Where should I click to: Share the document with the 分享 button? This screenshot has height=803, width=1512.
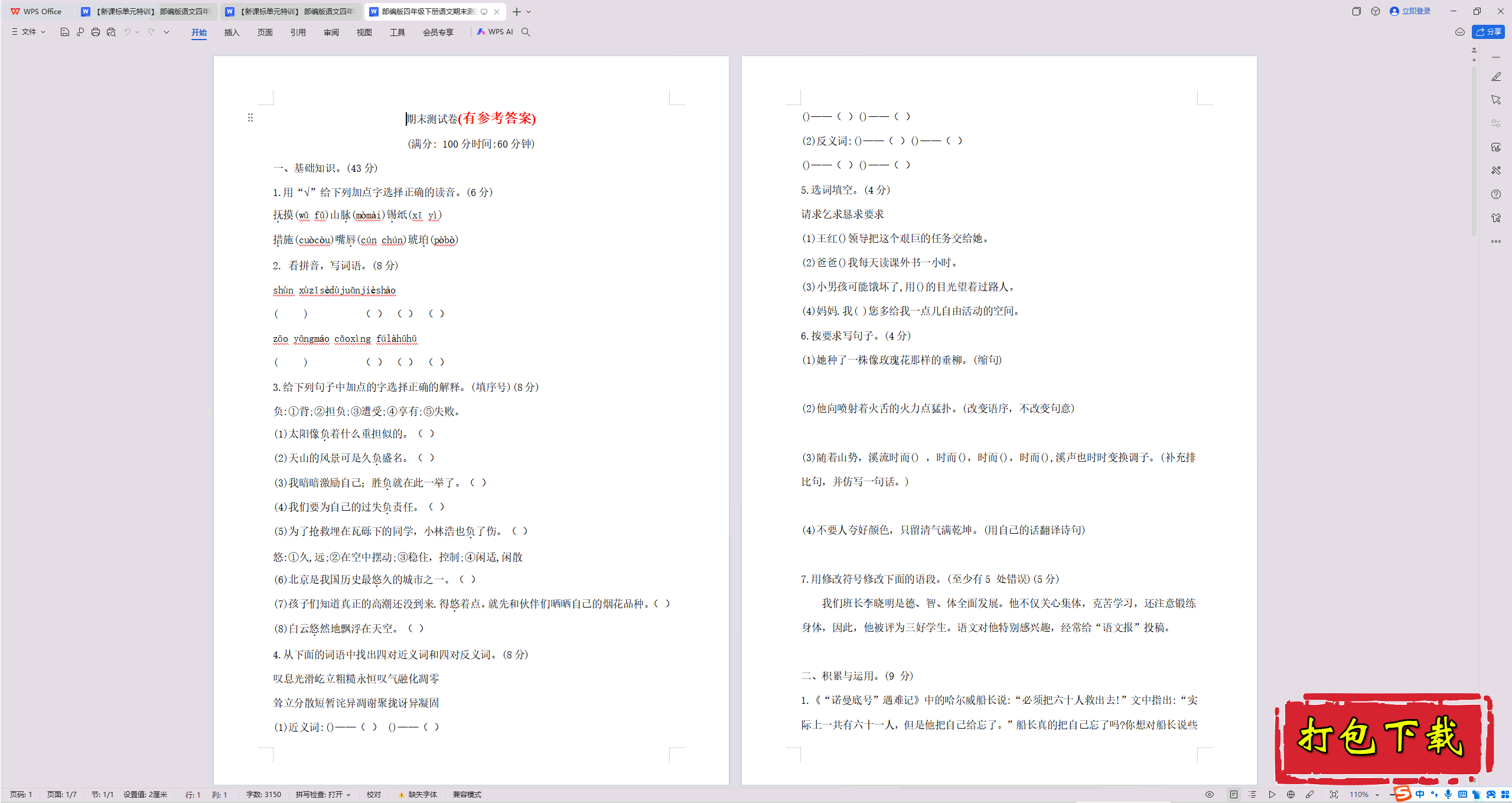pyautogui.click(x=1488, y=32)
